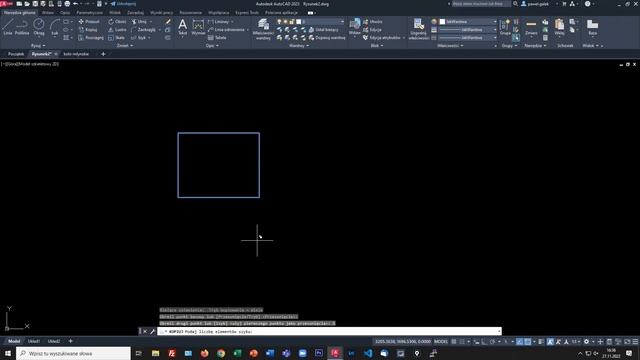The height and width of the screenshot is (360, 640).
Task: Expand the Opis panel dropdown
Action: coord(212,46)
